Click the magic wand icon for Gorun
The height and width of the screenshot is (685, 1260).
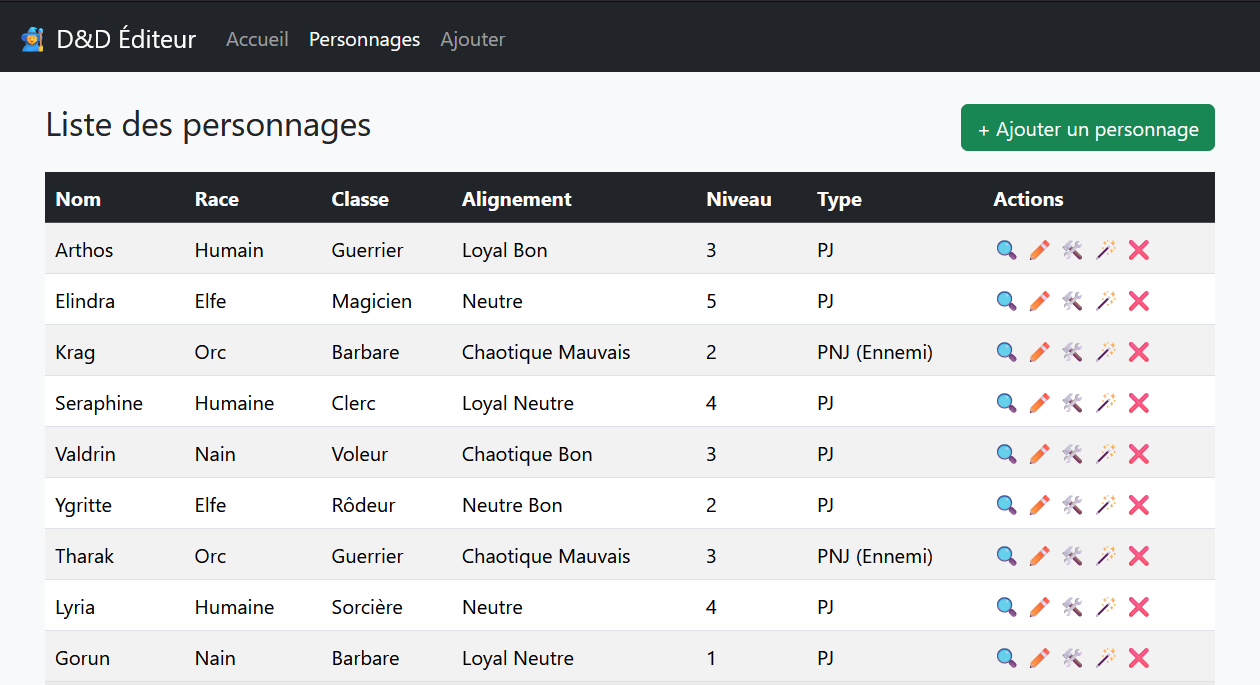pyautogui.click(x=1105, y=658)
